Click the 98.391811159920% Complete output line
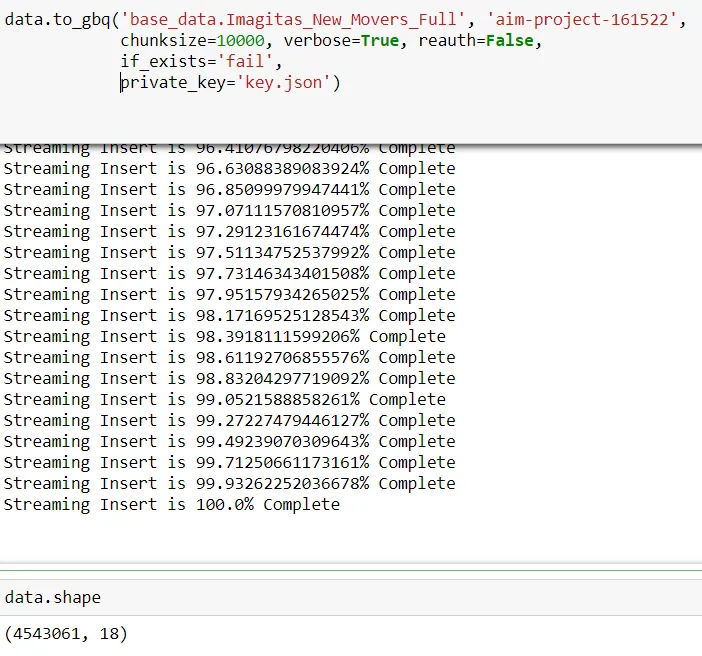 [225, 336]
